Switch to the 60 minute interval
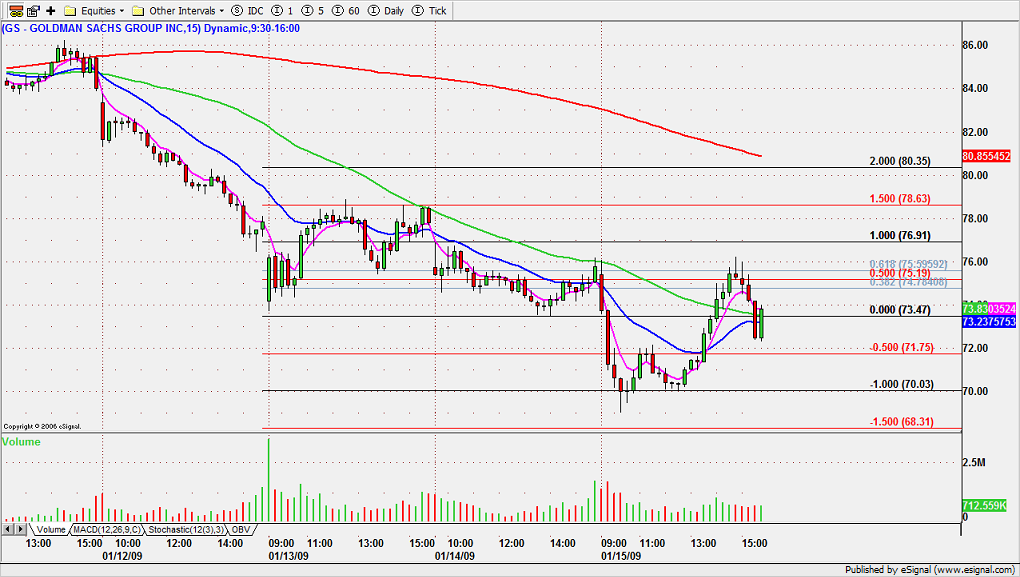The width and height of the screenshot is (1020, 577). pos(346,10)
